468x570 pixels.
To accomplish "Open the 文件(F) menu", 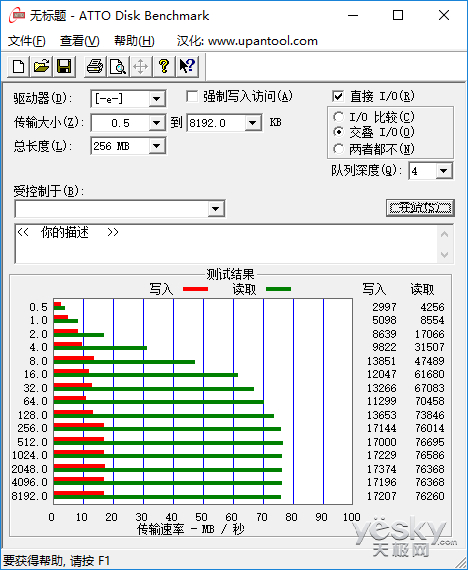I will tap(27, 41).
